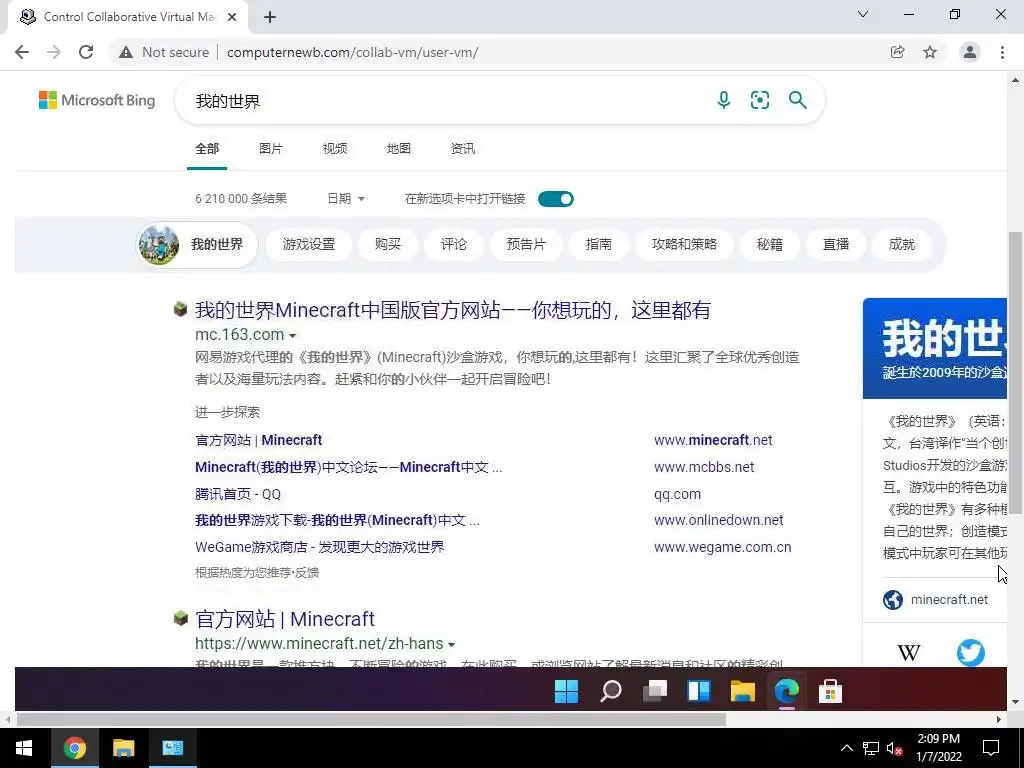
Task: Select the 指南 filter chip
Action: click(599, 244)
